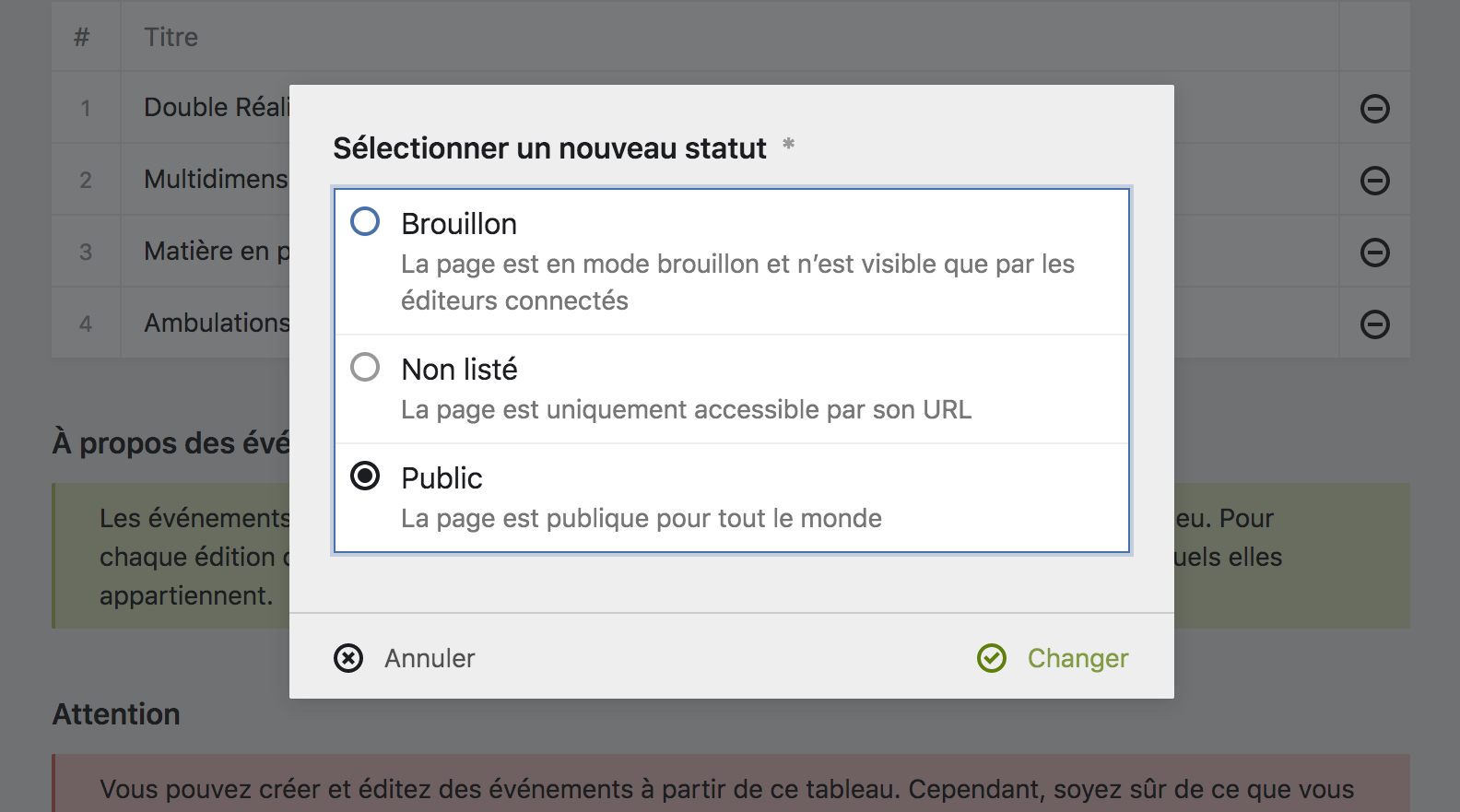1460x812 pixels.
Task: Click the minus icon for row 2 "Multidimens..."
Action: tap(1374, 180)
